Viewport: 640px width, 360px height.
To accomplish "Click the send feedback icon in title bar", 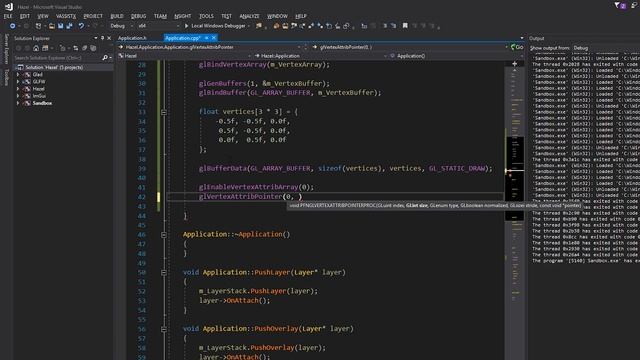I will click(635, 5).
